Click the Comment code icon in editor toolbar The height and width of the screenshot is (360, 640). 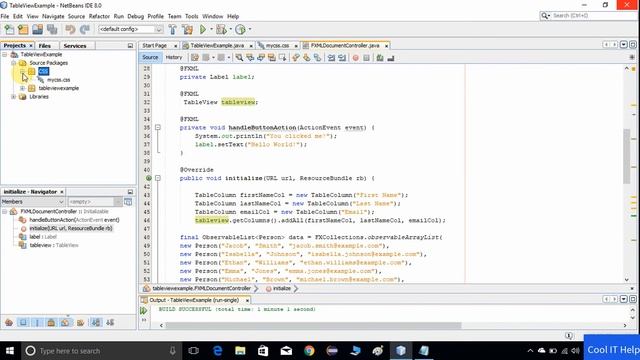tap(380, 58)
